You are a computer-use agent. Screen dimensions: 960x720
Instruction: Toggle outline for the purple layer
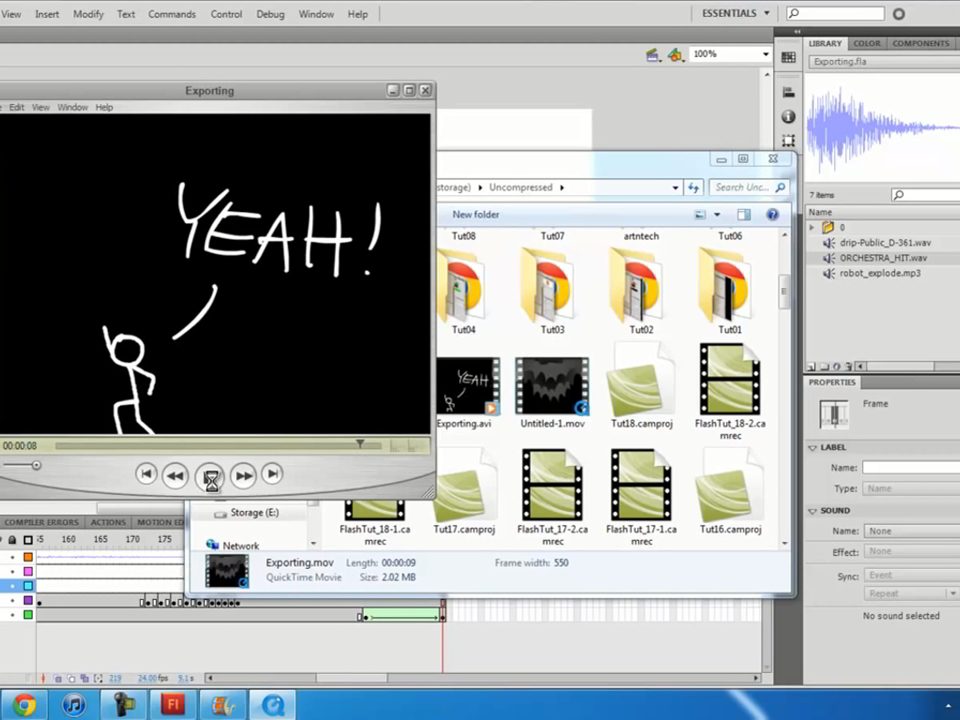[x=28, y=601]
